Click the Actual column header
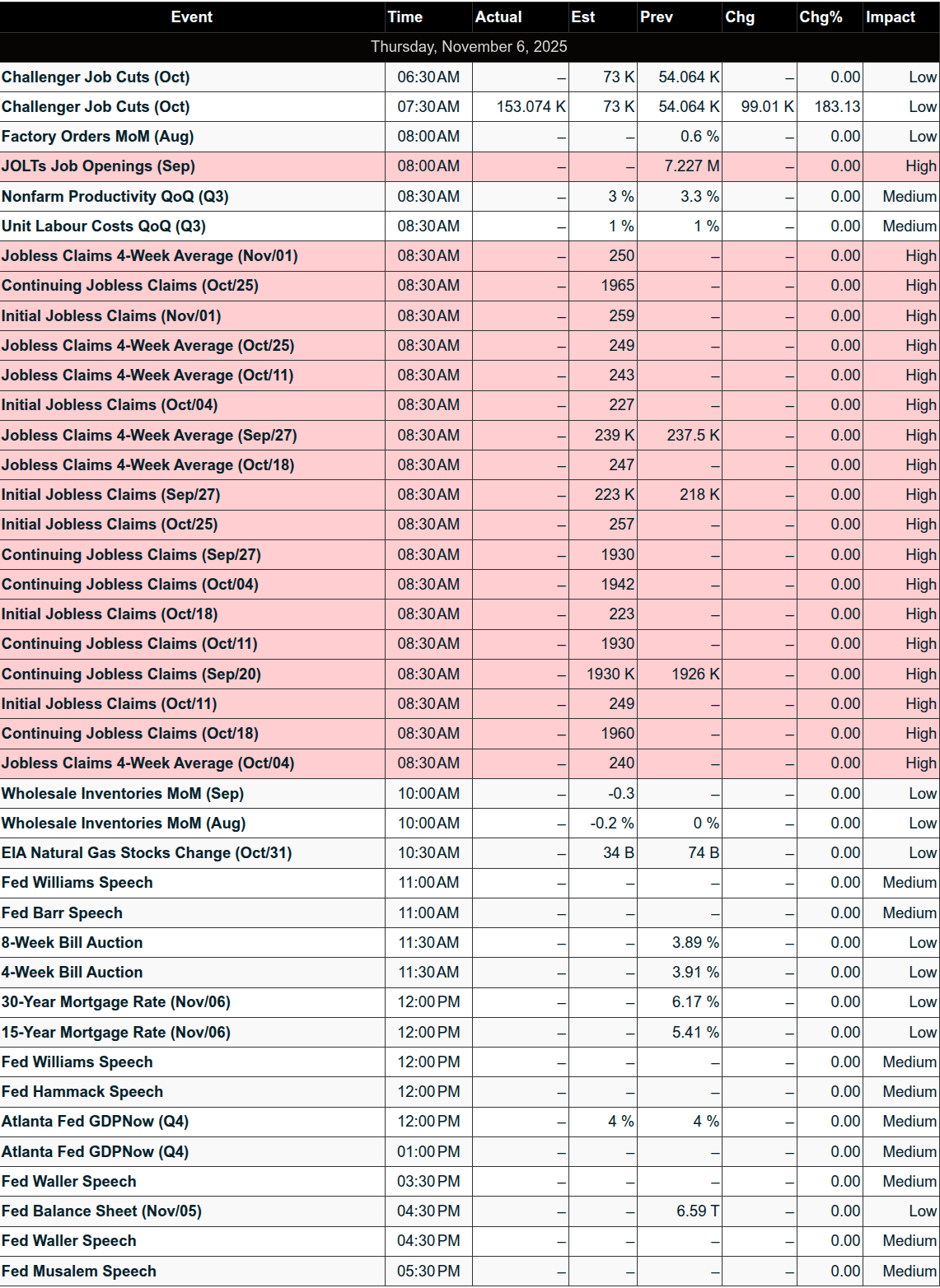 click(x=498, y=17)
